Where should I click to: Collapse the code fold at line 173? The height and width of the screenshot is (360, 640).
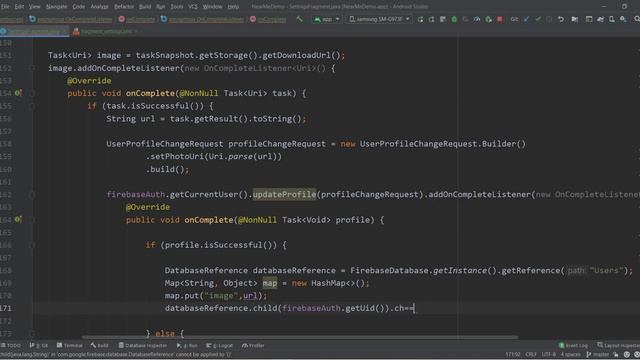pyautogui.click(x=32, y=334)
